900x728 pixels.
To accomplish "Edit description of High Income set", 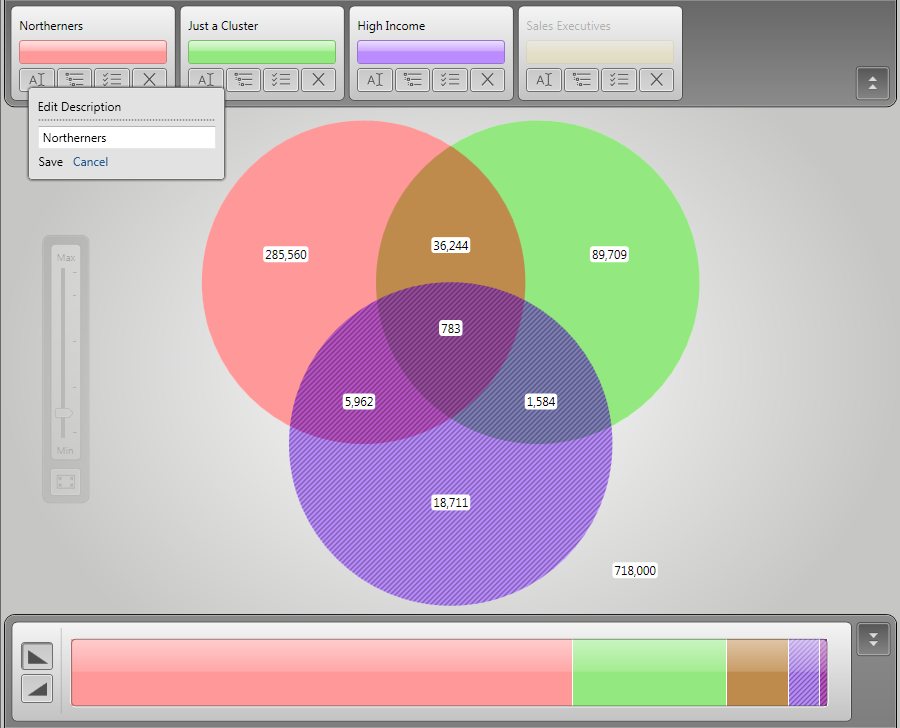I will (x=375, y=80).
